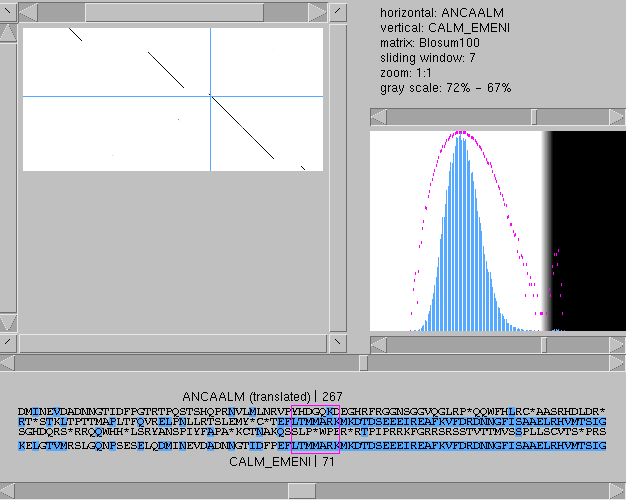Image resolution: width=626 pixels, height=500 pixels.
Task: Click left arrow of the wide middle scrollbar
Action: click(x=7, y=363)
